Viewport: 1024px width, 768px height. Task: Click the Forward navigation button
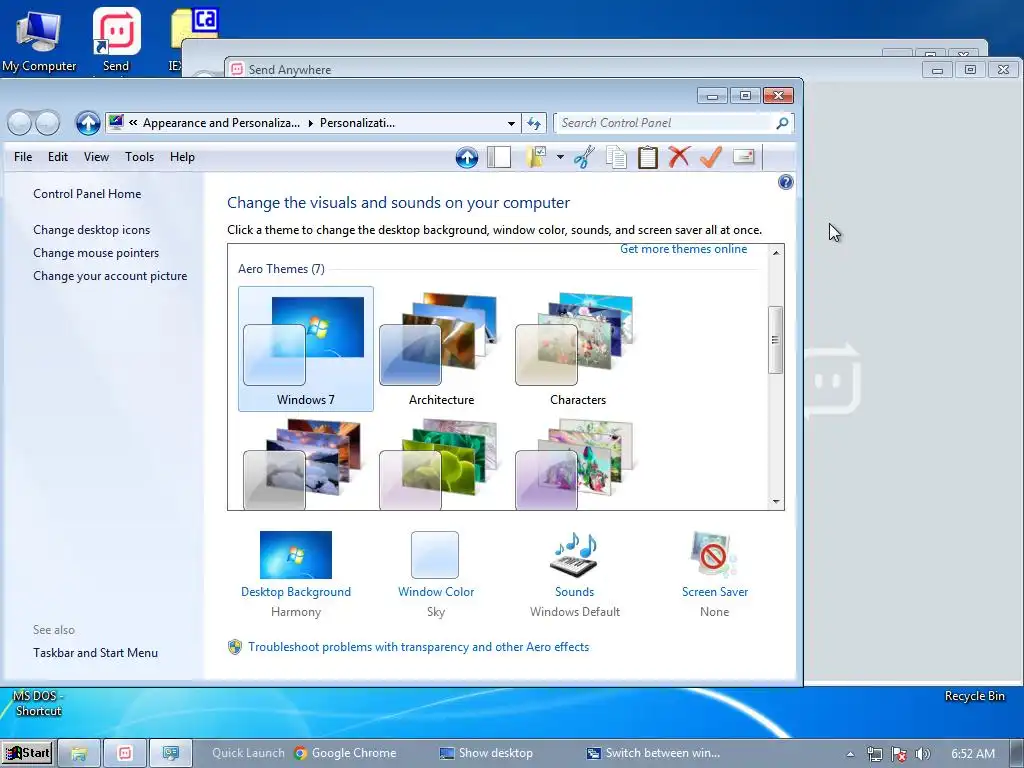pos(48,123)
